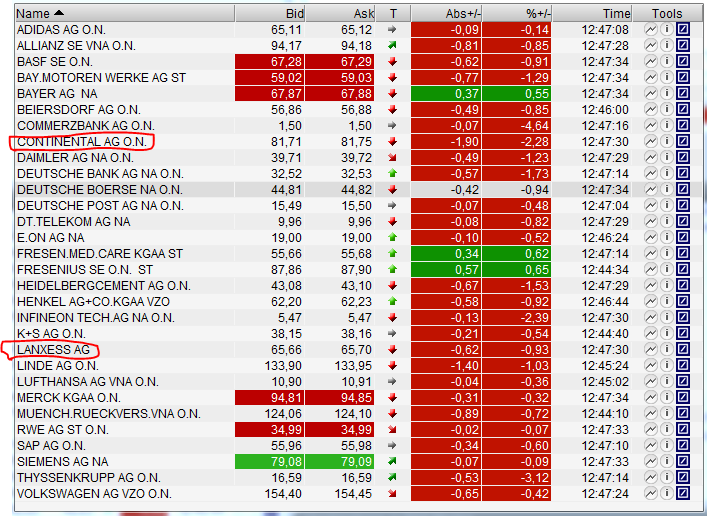Sort by the Ask column header
This screenshot has height=516, width=707.
(340, 14)
